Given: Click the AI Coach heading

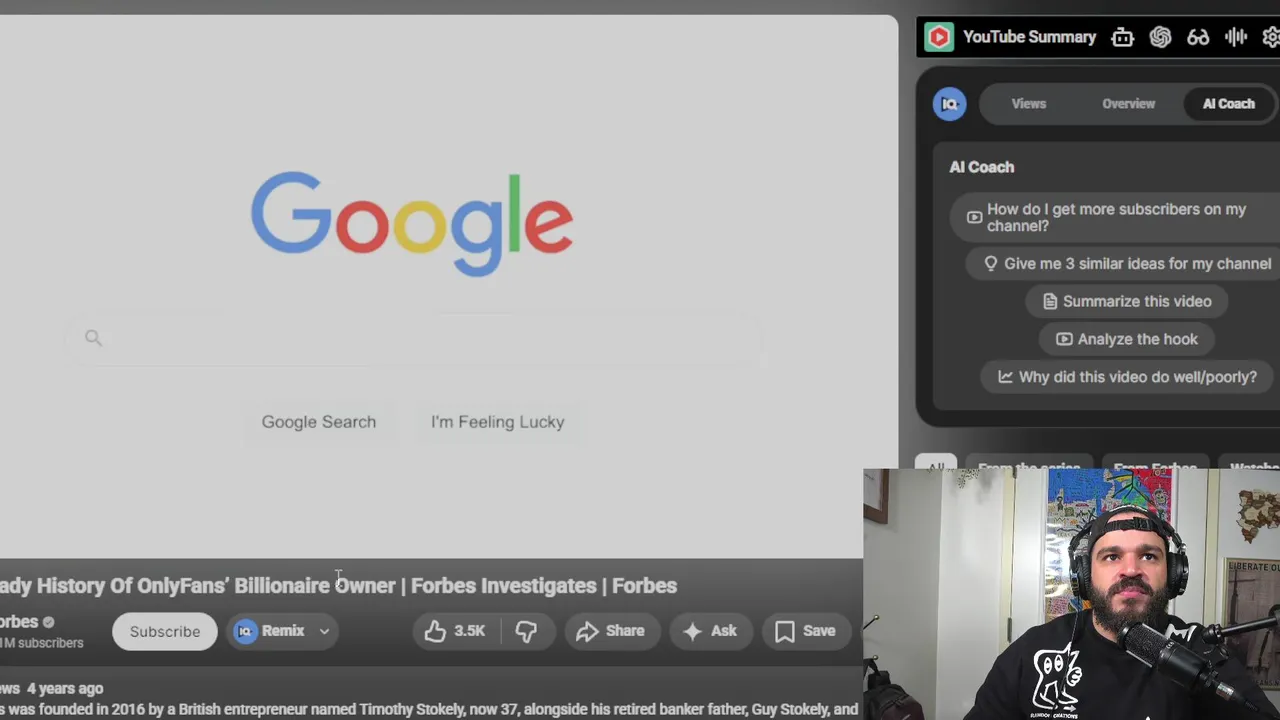Looking at the screenshot, I should [x=981, y=167].
